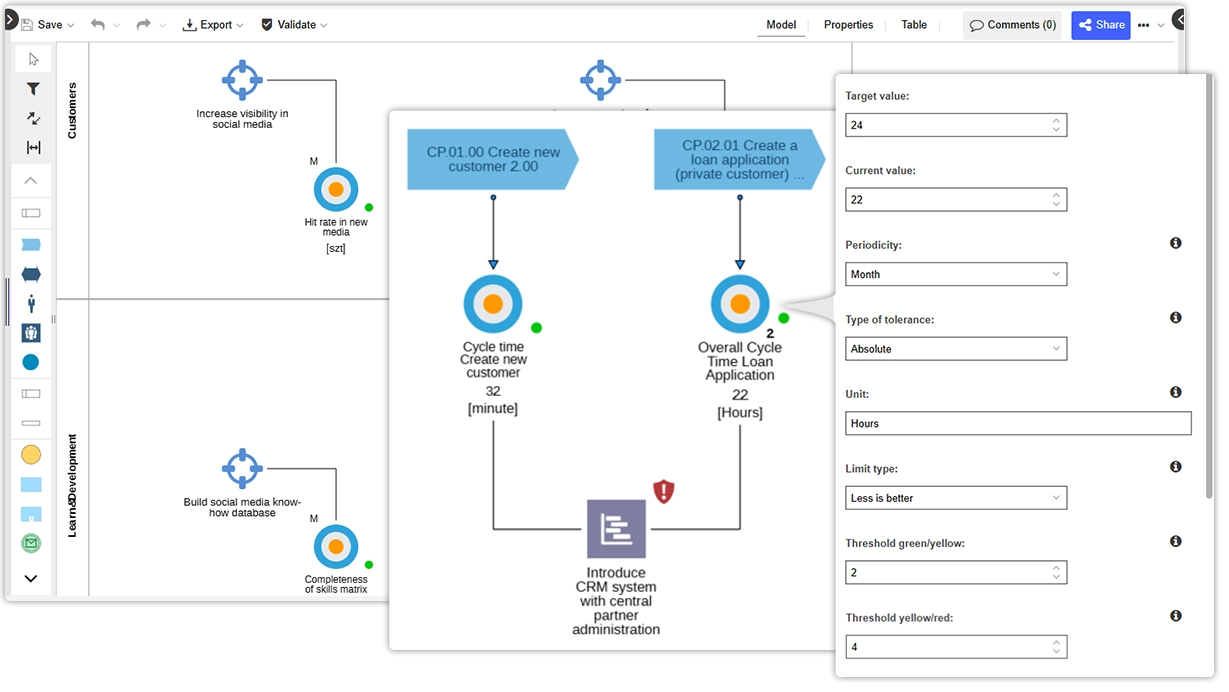Pick the dark blue hexagon shape
The height and width of the screenshot is (692, 1229).
point(31,275)
